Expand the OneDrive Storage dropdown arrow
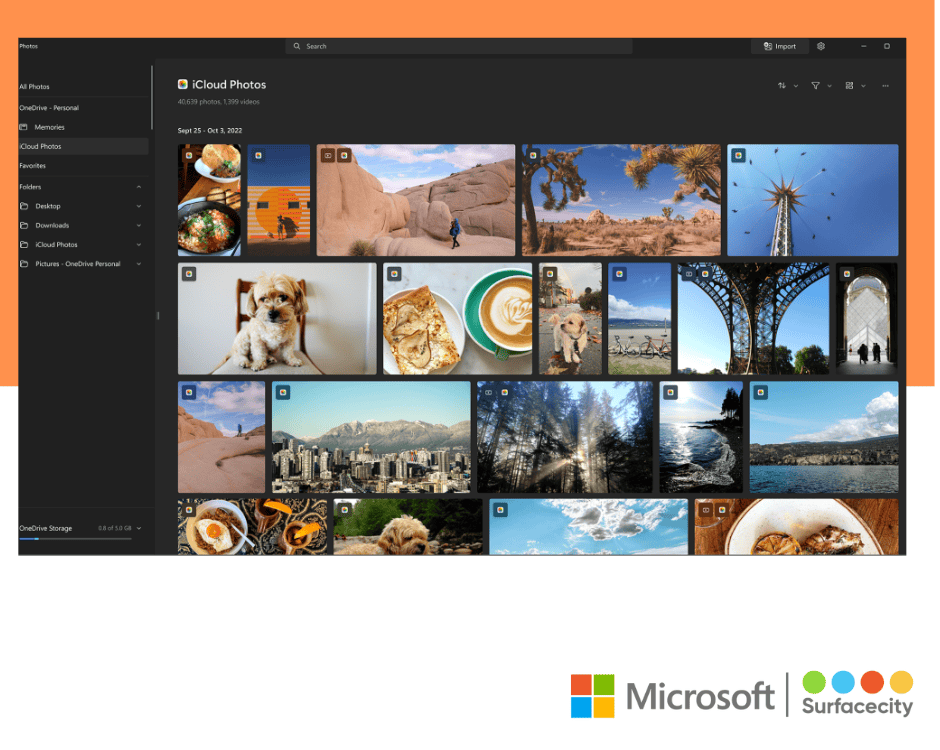 139,528
